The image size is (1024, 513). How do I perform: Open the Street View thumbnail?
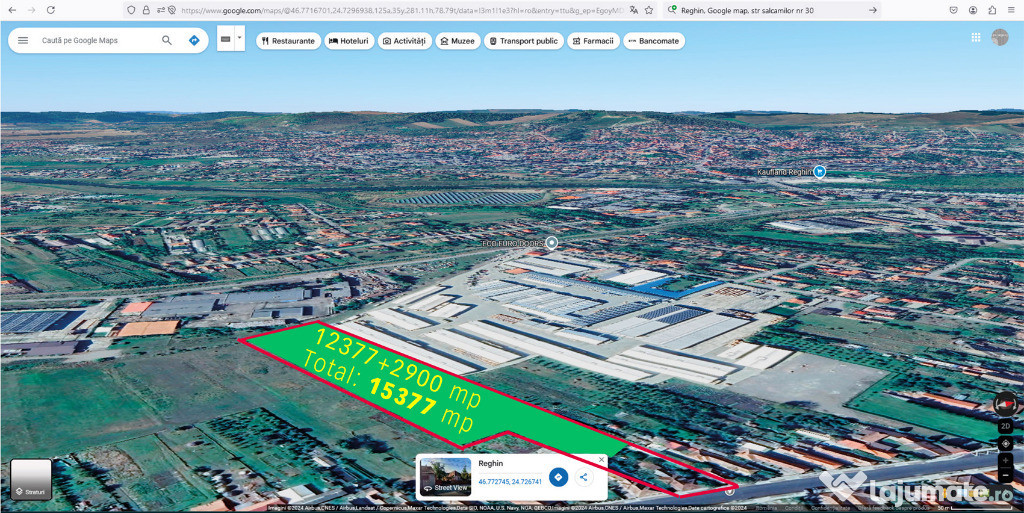coord(445,477)
